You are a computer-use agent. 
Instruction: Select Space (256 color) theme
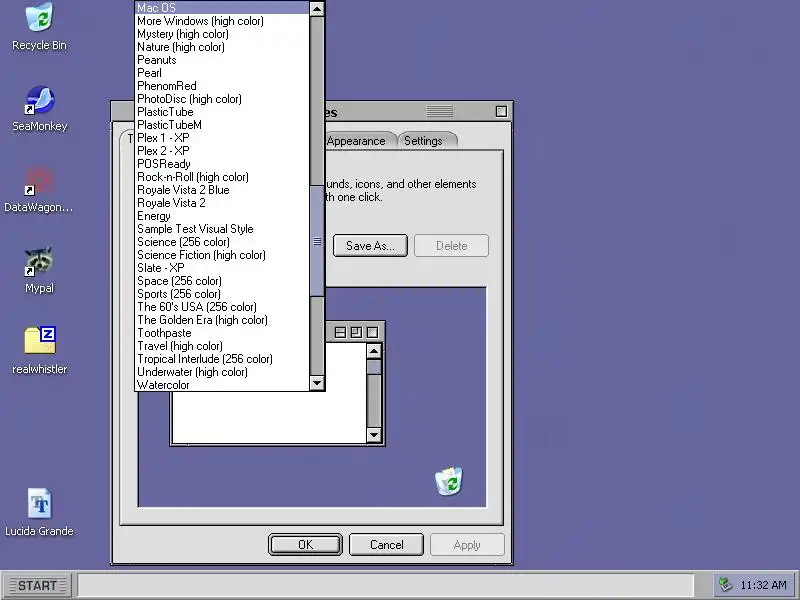(222, 281)
